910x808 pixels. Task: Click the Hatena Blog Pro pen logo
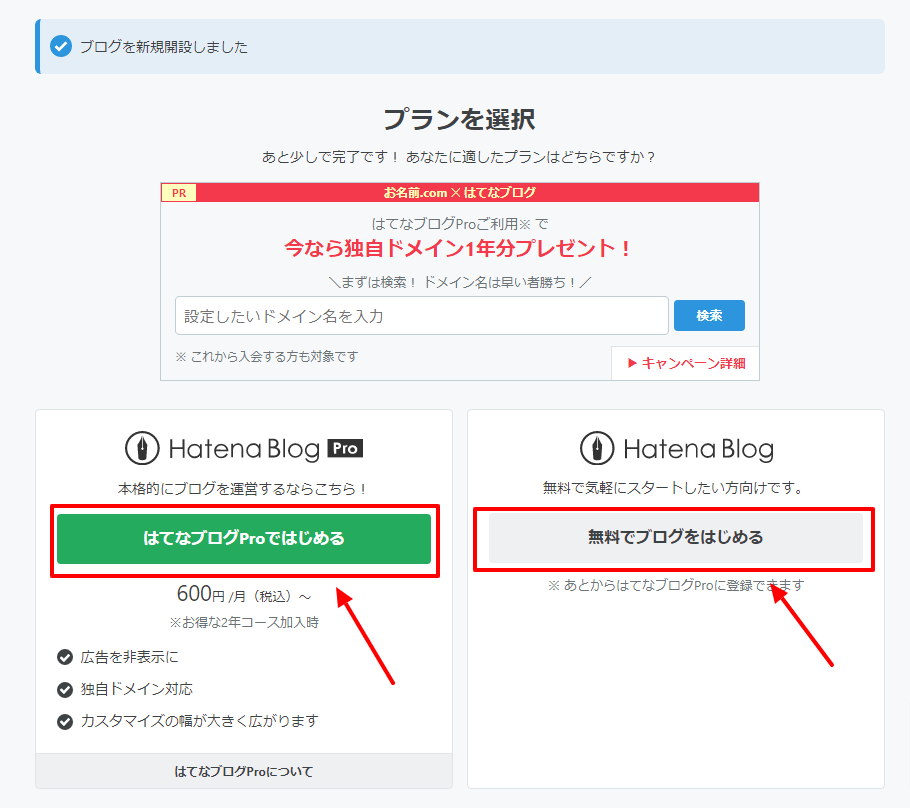pyautogui.click(x=142, y=448)
